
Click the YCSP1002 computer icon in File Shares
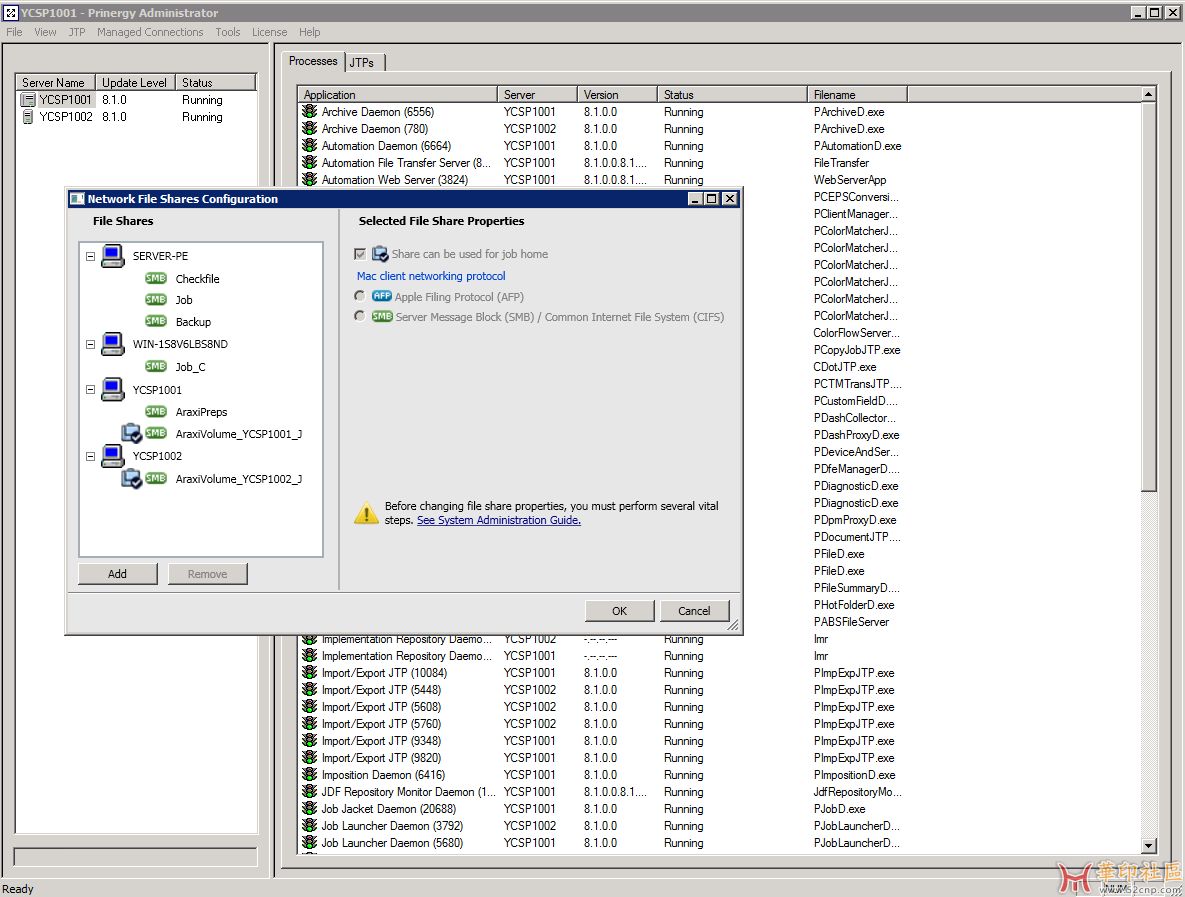[112, 456]
